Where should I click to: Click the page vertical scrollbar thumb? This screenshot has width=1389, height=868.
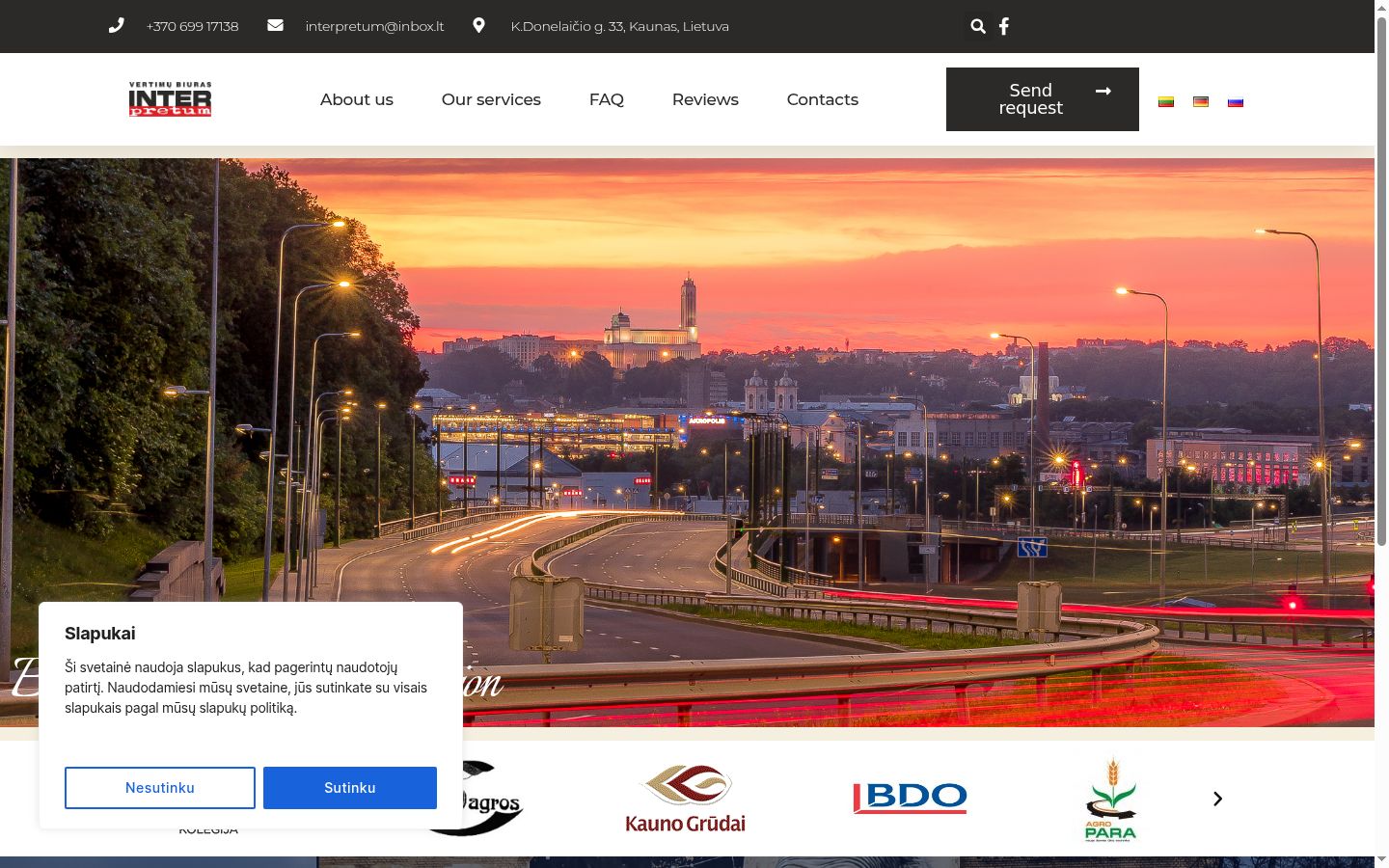point(1381,280)
